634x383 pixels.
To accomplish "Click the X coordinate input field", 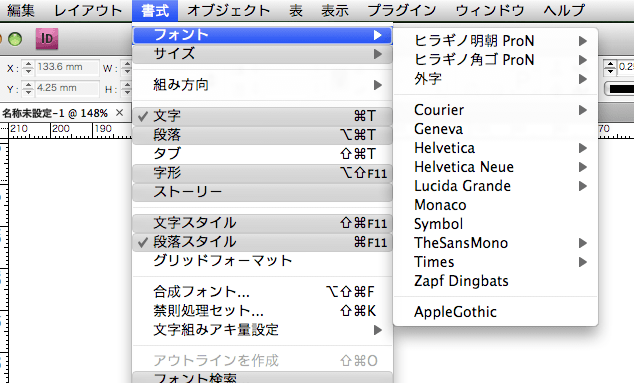I will (x=67, y=67).
